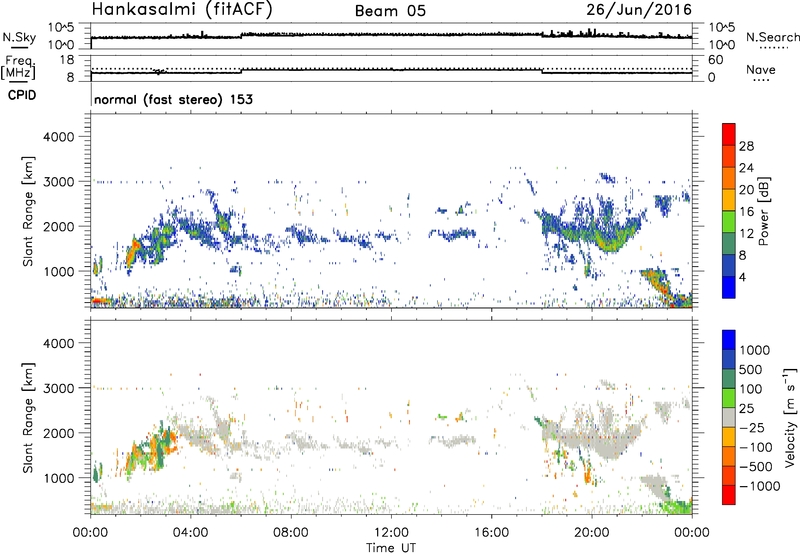Select the gray segment of Velocity colorbar
This screenshot has width=800, height=554.
[x=729, y=417]
